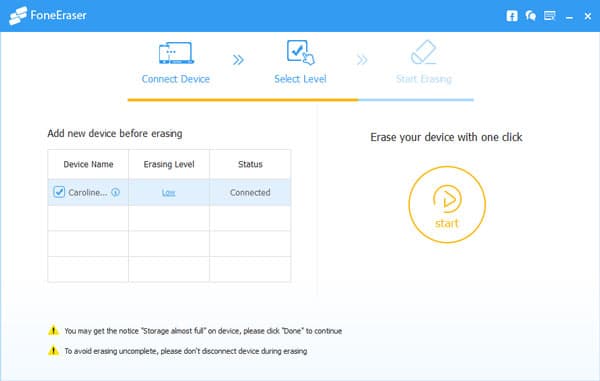600x381 pixels.
Task: Click the Connected status cell
Action: (250, 192)
